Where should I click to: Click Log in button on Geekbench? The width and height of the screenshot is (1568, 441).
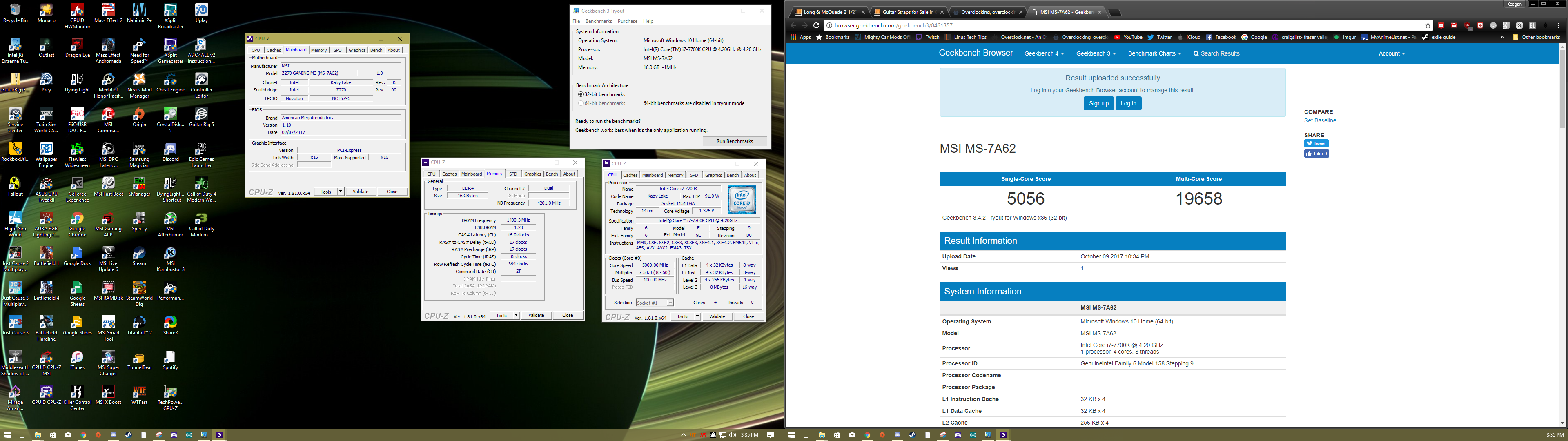point(1128,104)
